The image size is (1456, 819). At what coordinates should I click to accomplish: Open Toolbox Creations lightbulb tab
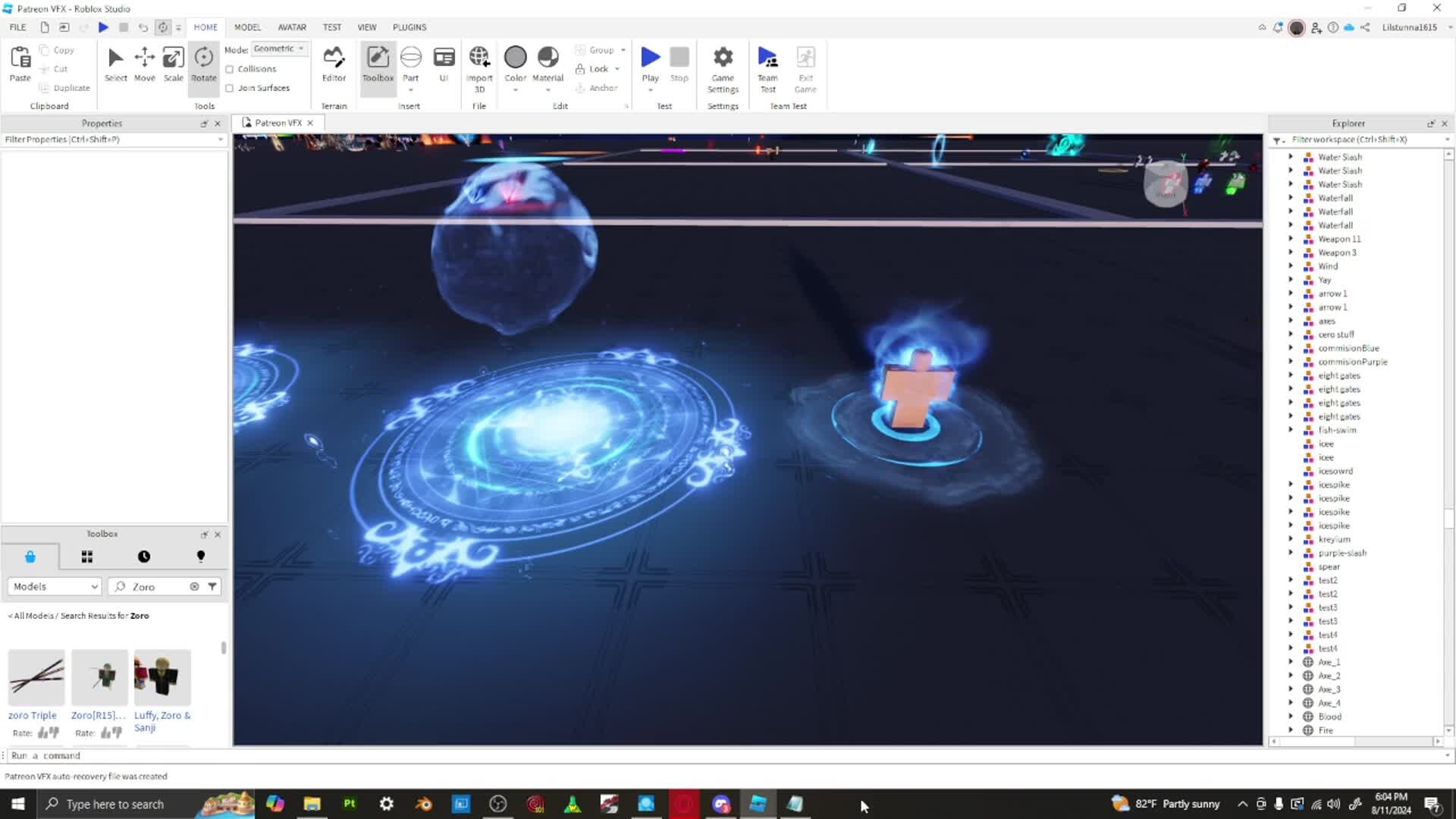(x=201, y=557)
